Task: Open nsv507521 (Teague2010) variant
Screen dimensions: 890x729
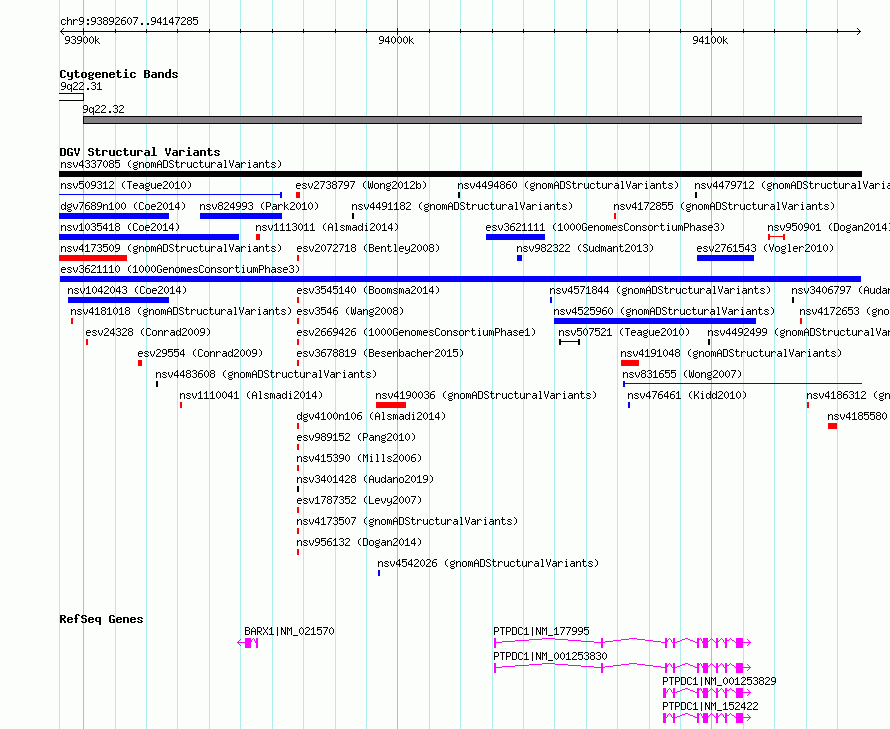Action: [624, 333]
